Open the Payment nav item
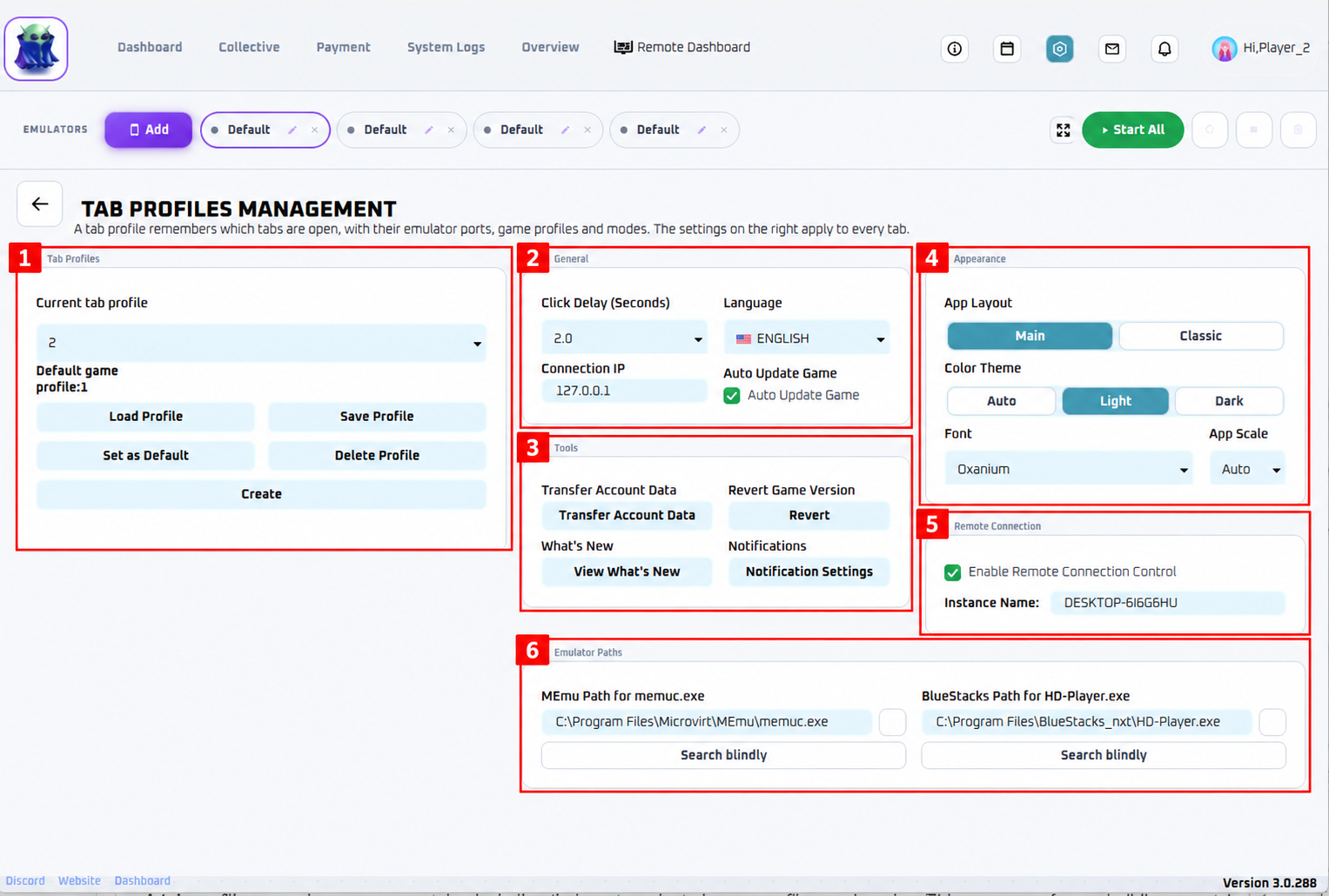 point(343,47)
